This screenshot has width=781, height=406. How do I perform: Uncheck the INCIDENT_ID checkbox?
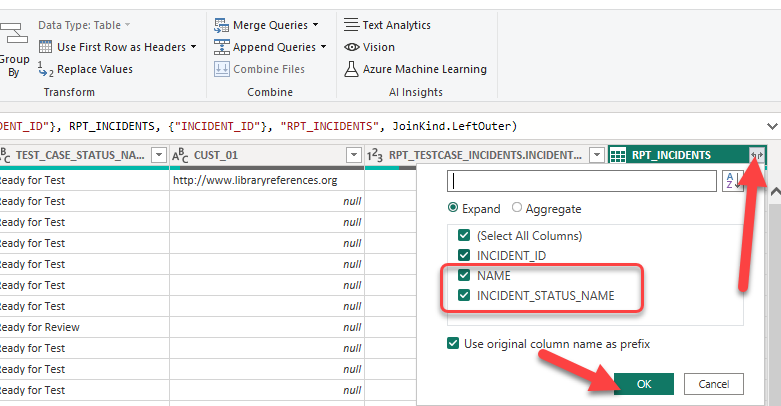coord(464,255)
